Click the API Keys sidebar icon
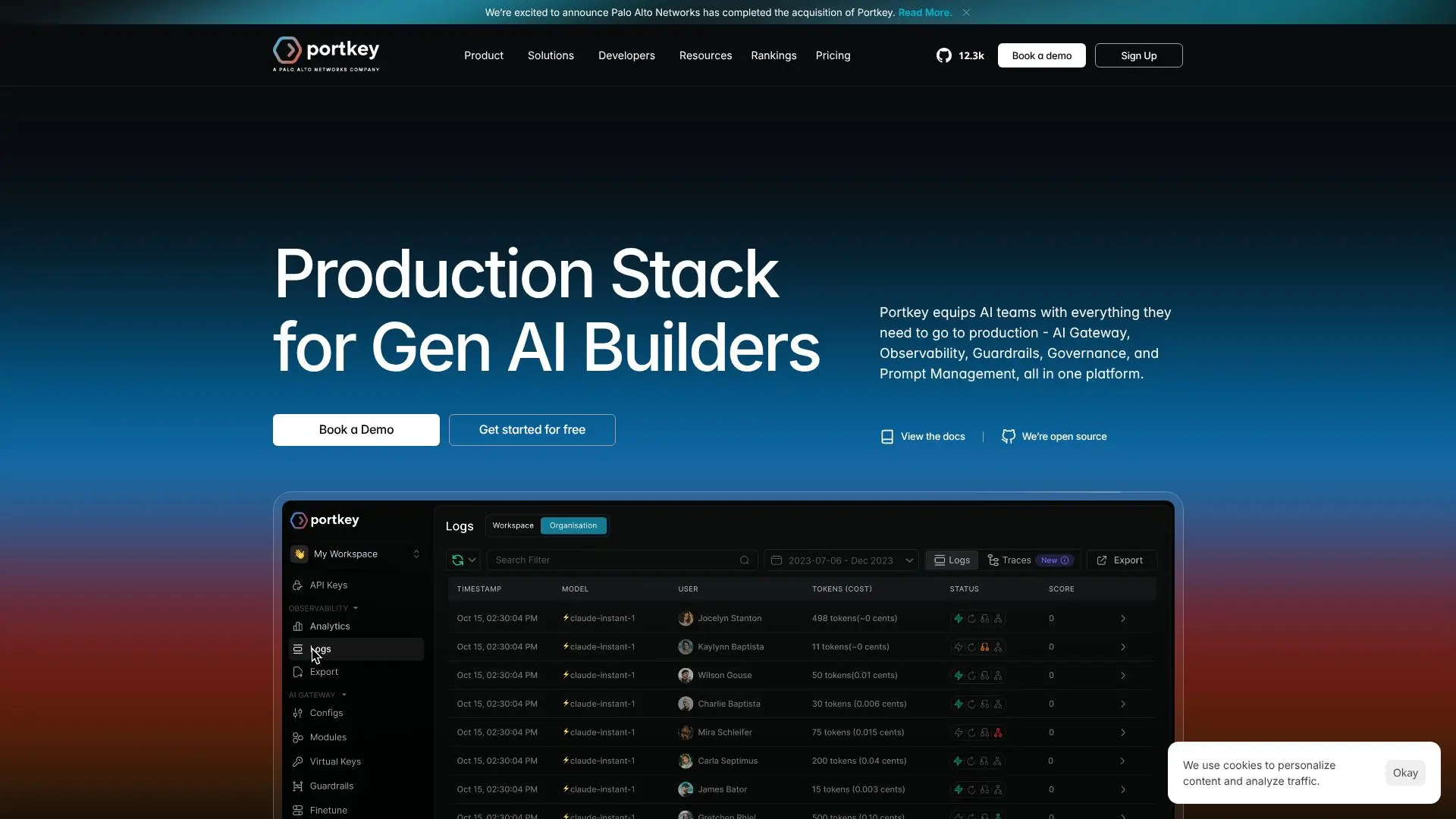This screenshot has height=819, width=1456. (297, 585)
